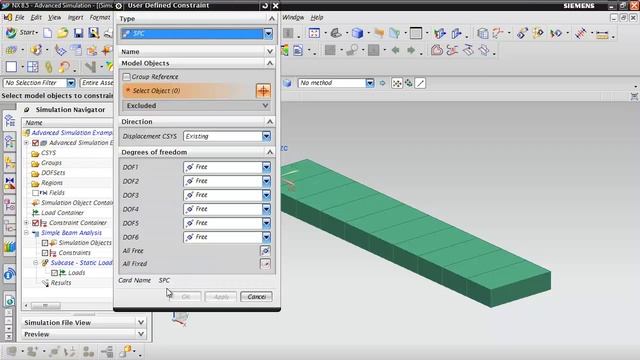Open the Format menu

tap(100, 17)
